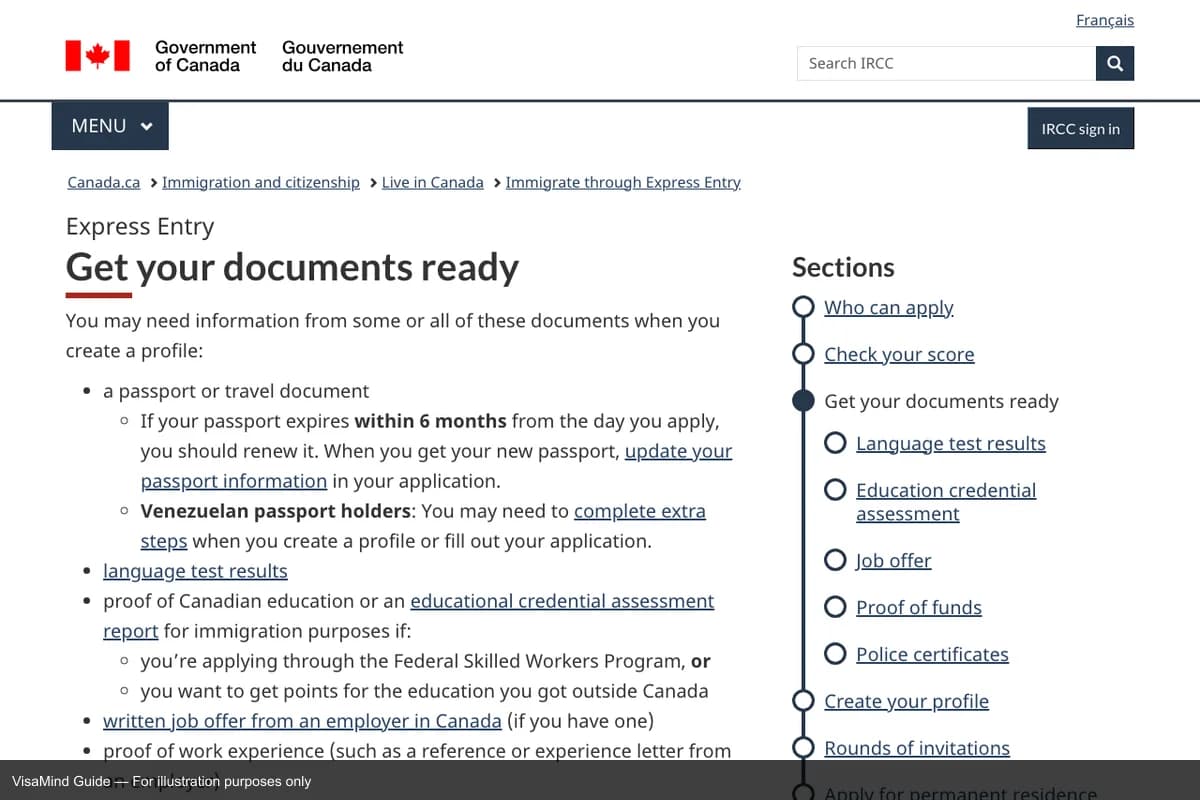Image resolution: width=1200 pixels, height=800 pixels.
Task: Click the step circle beside Job offer
Action: tap(835, 560)
